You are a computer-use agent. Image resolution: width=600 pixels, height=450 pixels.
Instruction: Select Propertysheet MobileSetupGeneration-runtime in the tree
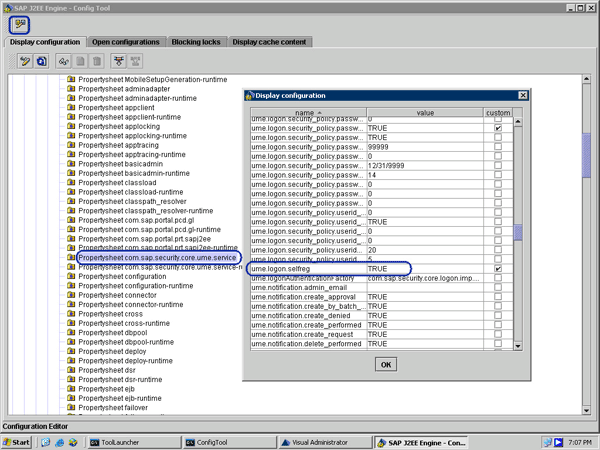tap(153, 80)
